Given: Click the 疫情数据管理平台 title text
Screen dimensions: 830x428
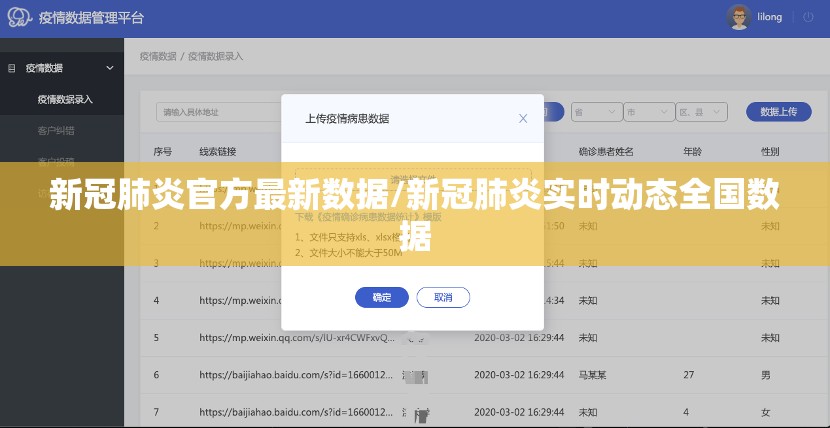Looking at the screenshot, I should point(91,17).
